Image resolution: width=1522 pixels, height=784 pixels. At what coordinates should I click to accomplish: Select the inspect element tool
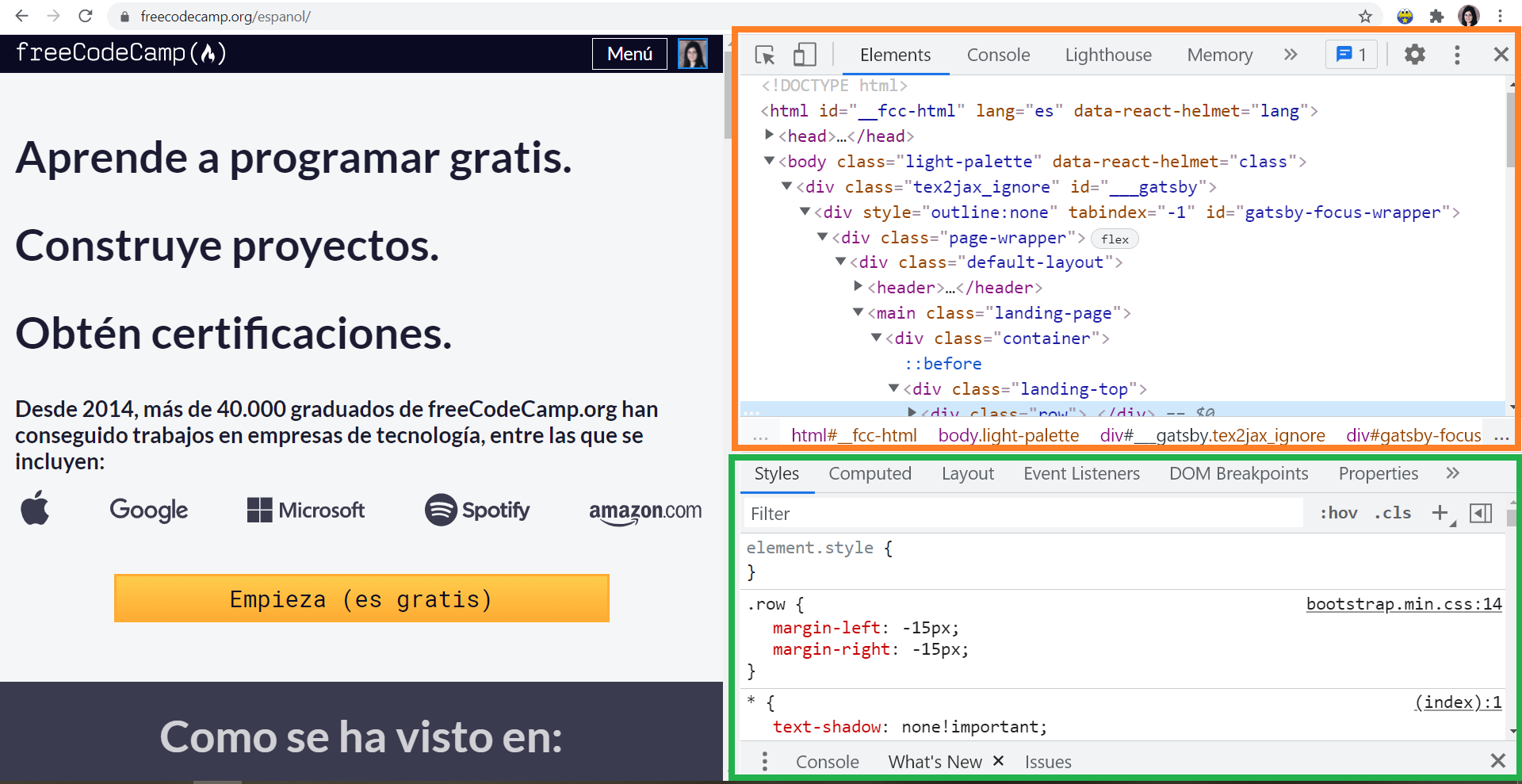[763, 54]
